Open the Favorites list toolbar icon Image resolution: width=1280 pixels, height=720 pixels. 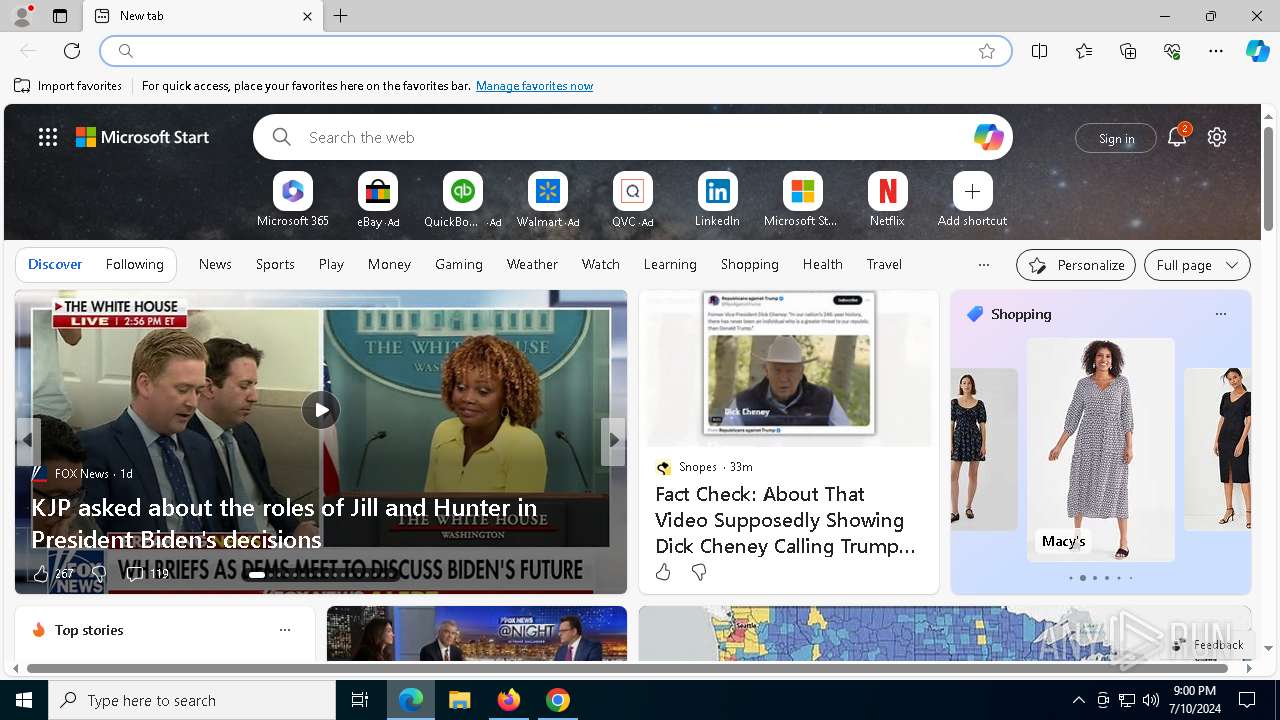[1084, 51]
